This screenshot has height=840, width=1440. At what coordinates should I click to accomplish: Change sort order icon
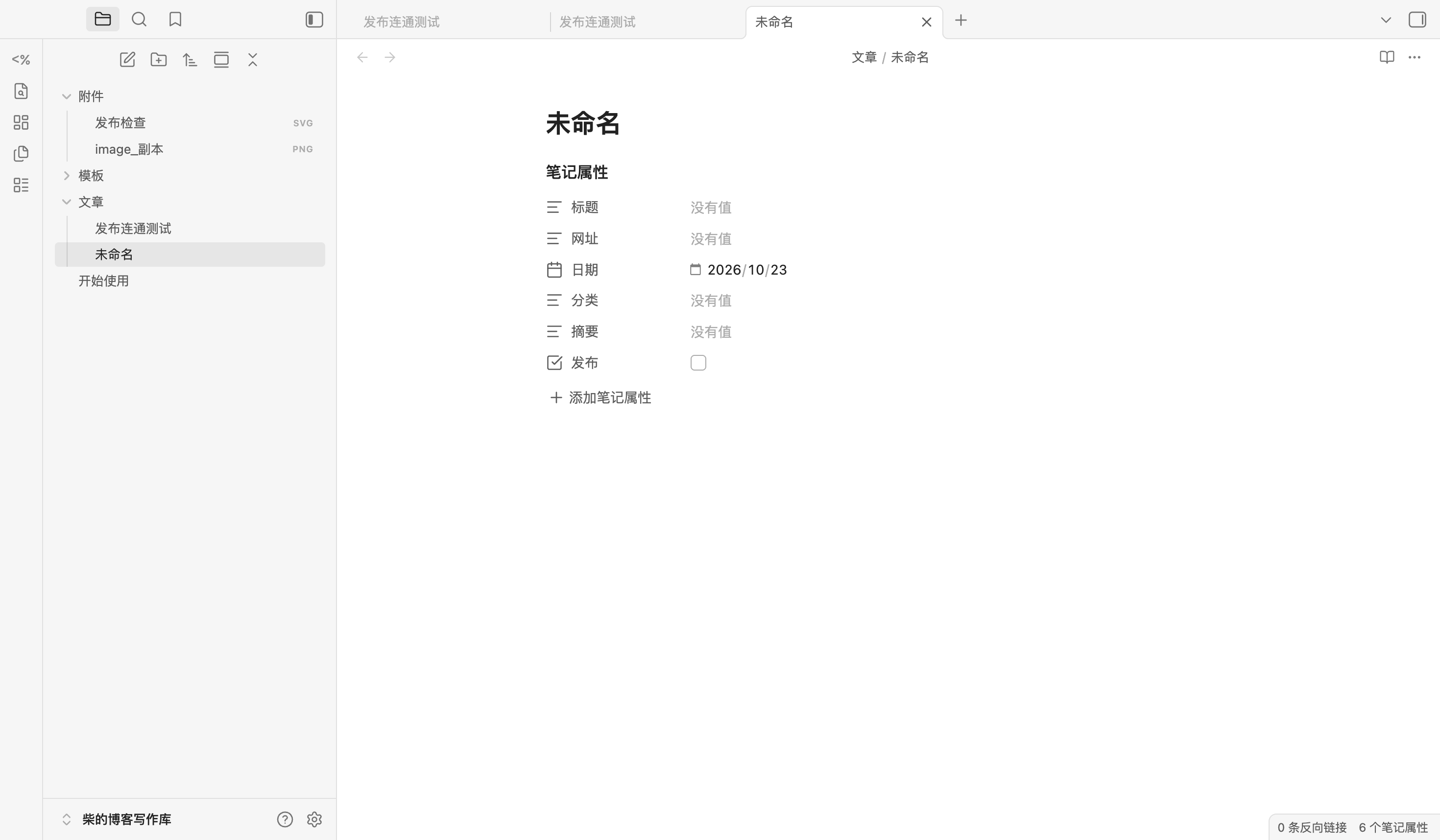click(190, 59)
